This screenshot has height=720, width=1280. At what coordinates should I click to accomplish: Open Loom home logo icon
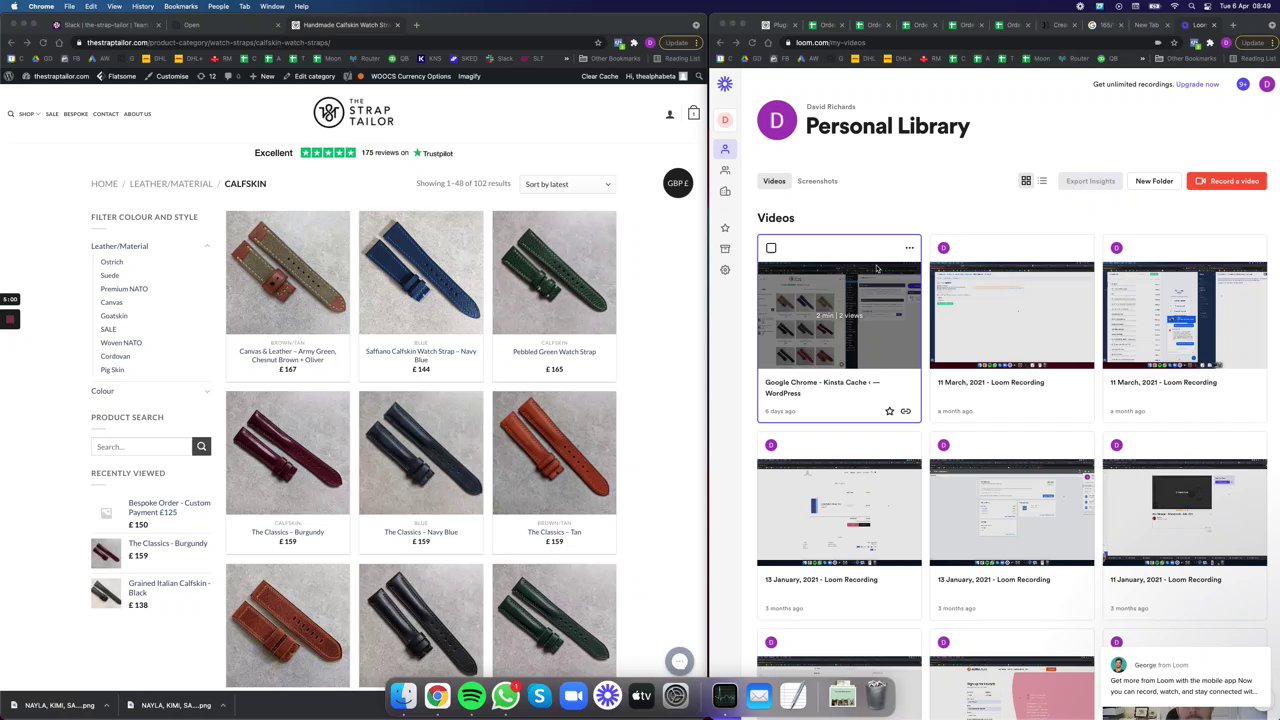pyautogui.click(x=725, y=85)
